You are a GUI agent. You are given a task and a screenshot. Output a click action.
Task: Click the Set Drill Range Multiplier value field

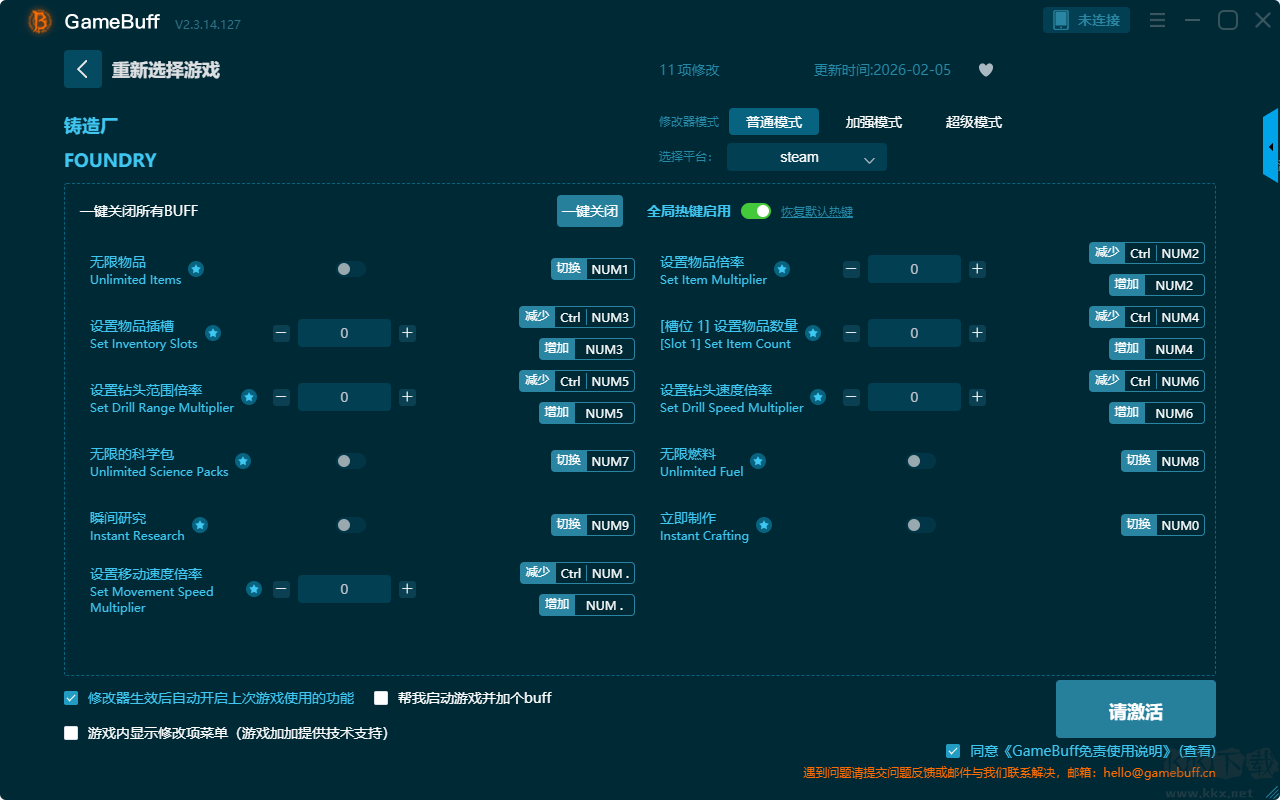[344, 397]
